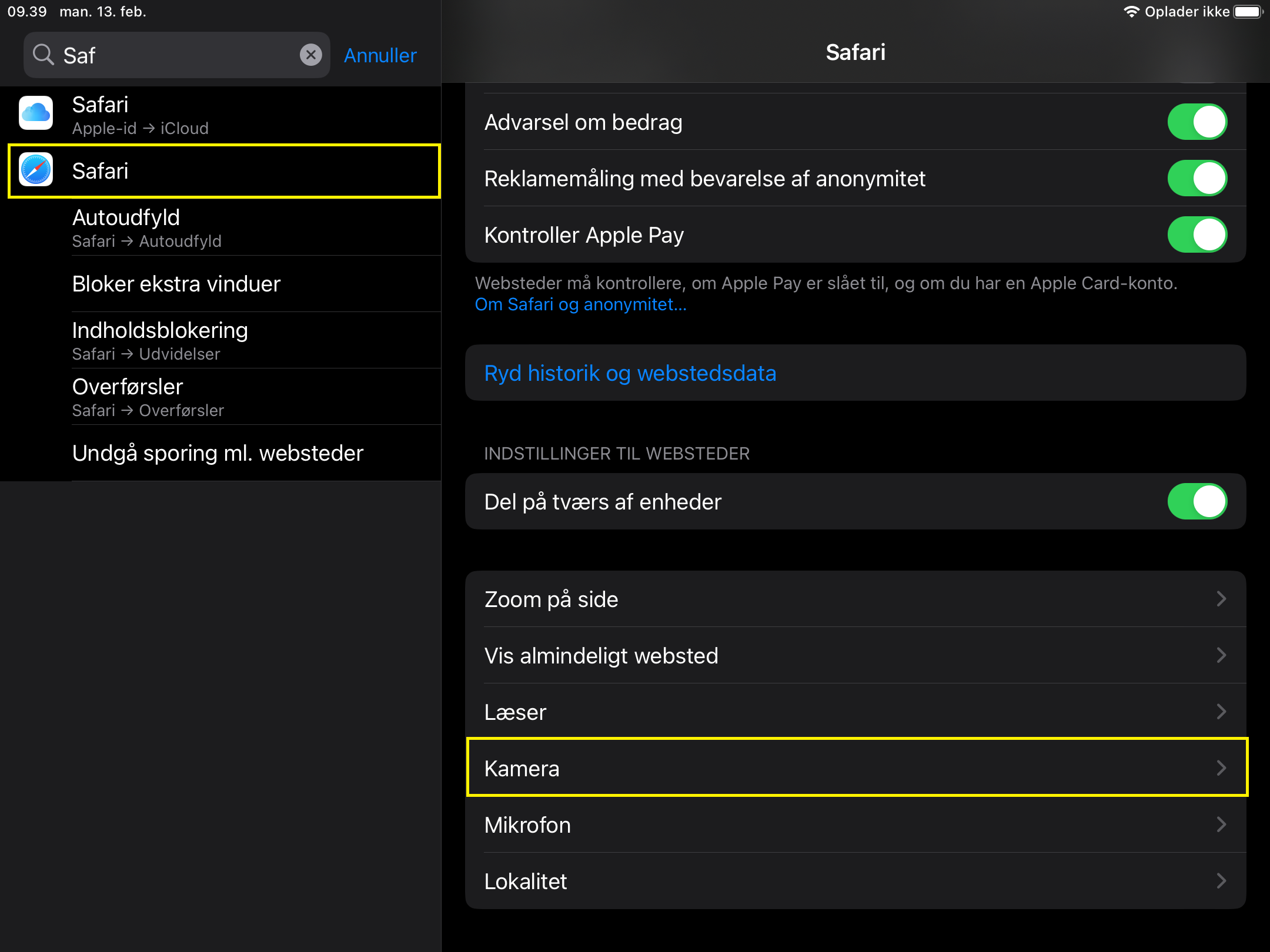Click the battery indicator icon

click(1248, 12)
